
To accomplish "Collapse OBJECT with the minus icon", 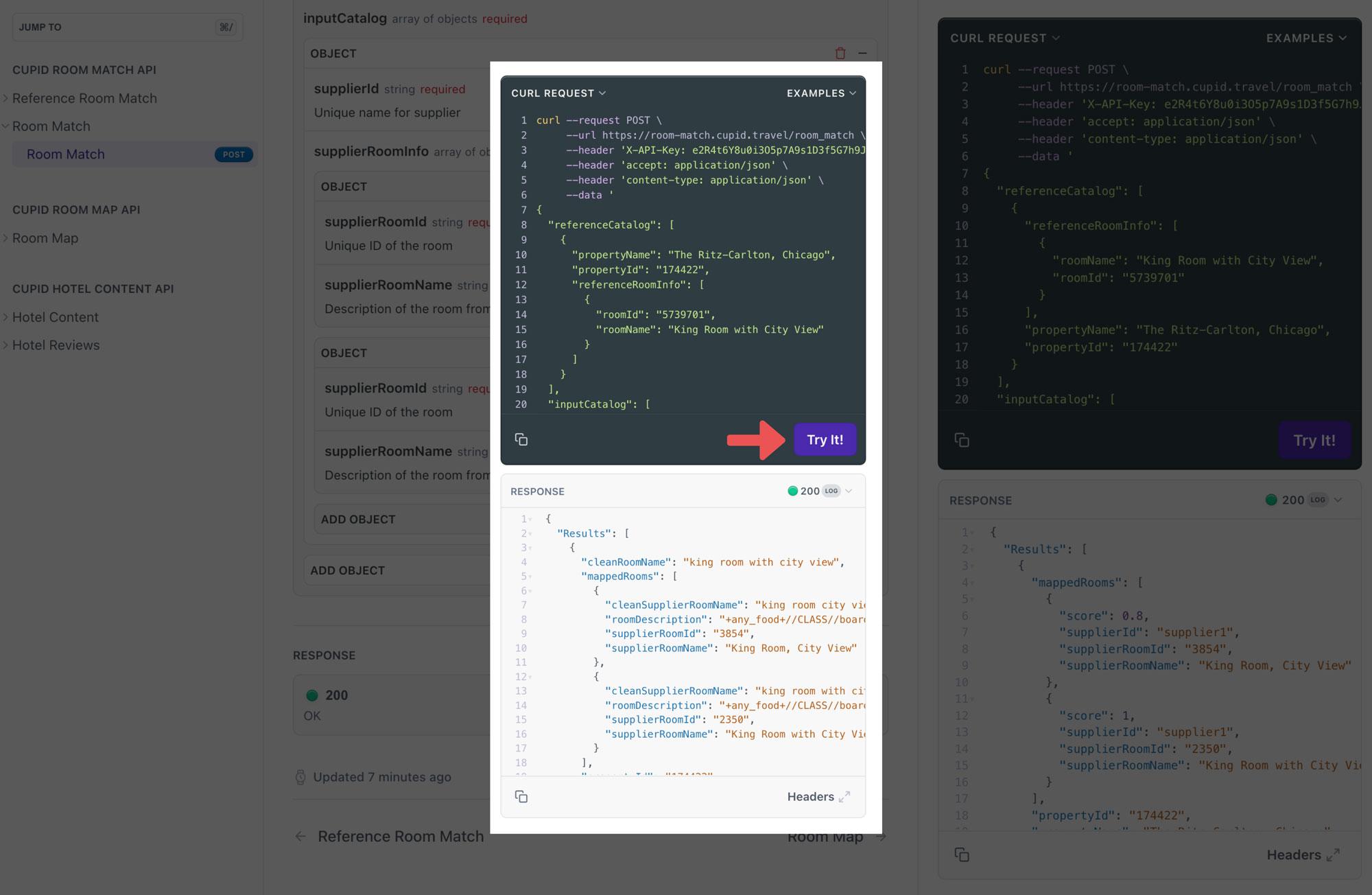I will [x=862, y=54].
